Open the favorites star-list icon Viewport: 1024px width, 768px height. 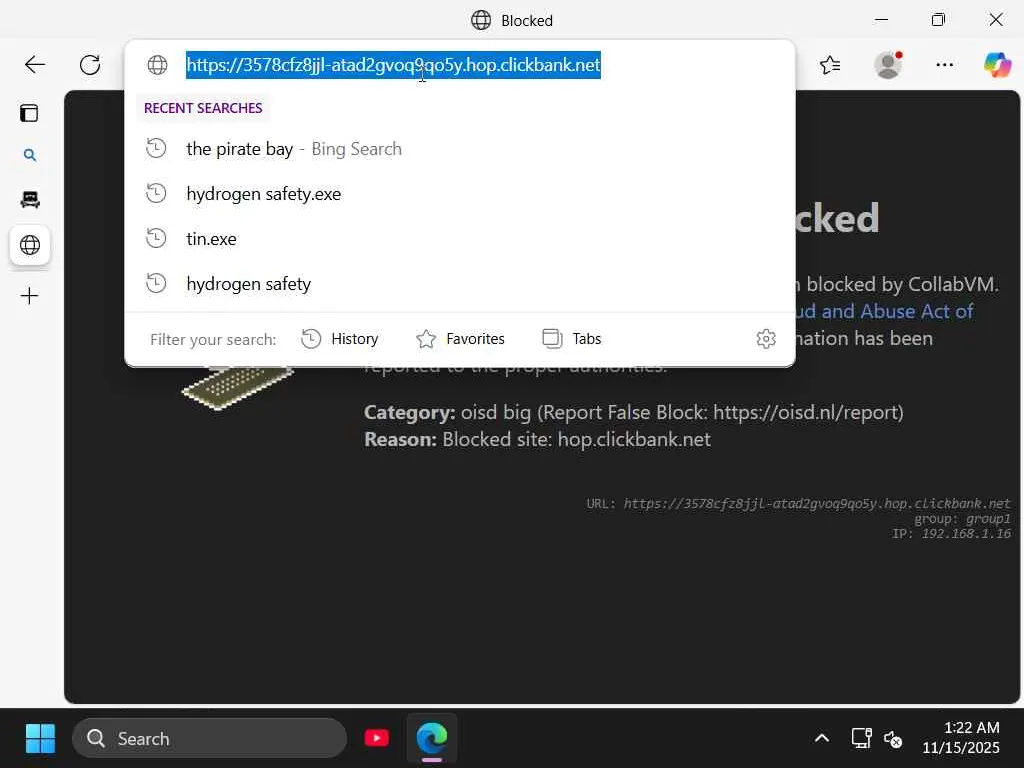[830, 65]
